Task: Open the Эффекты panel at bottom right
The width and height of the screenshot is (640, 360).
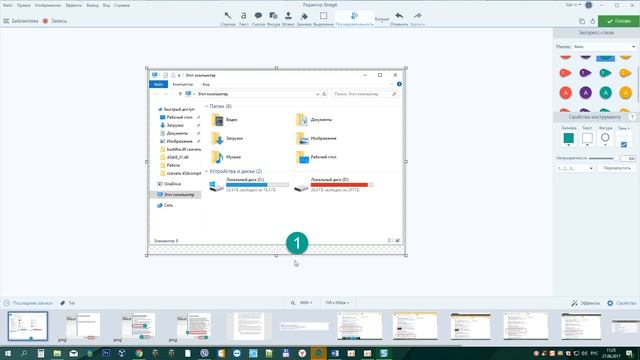Action: coord(585,303)
